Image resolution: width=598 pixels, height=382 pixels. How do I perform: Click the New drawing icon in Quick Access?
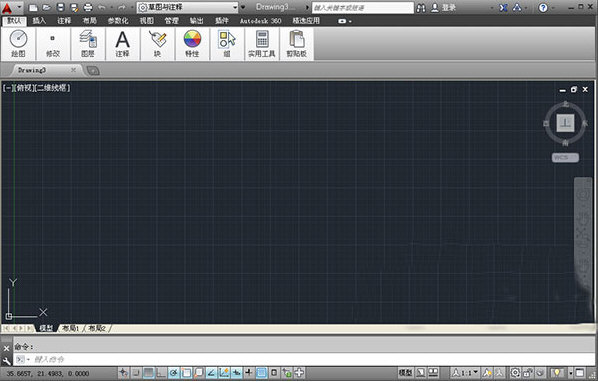pos(33,8)
